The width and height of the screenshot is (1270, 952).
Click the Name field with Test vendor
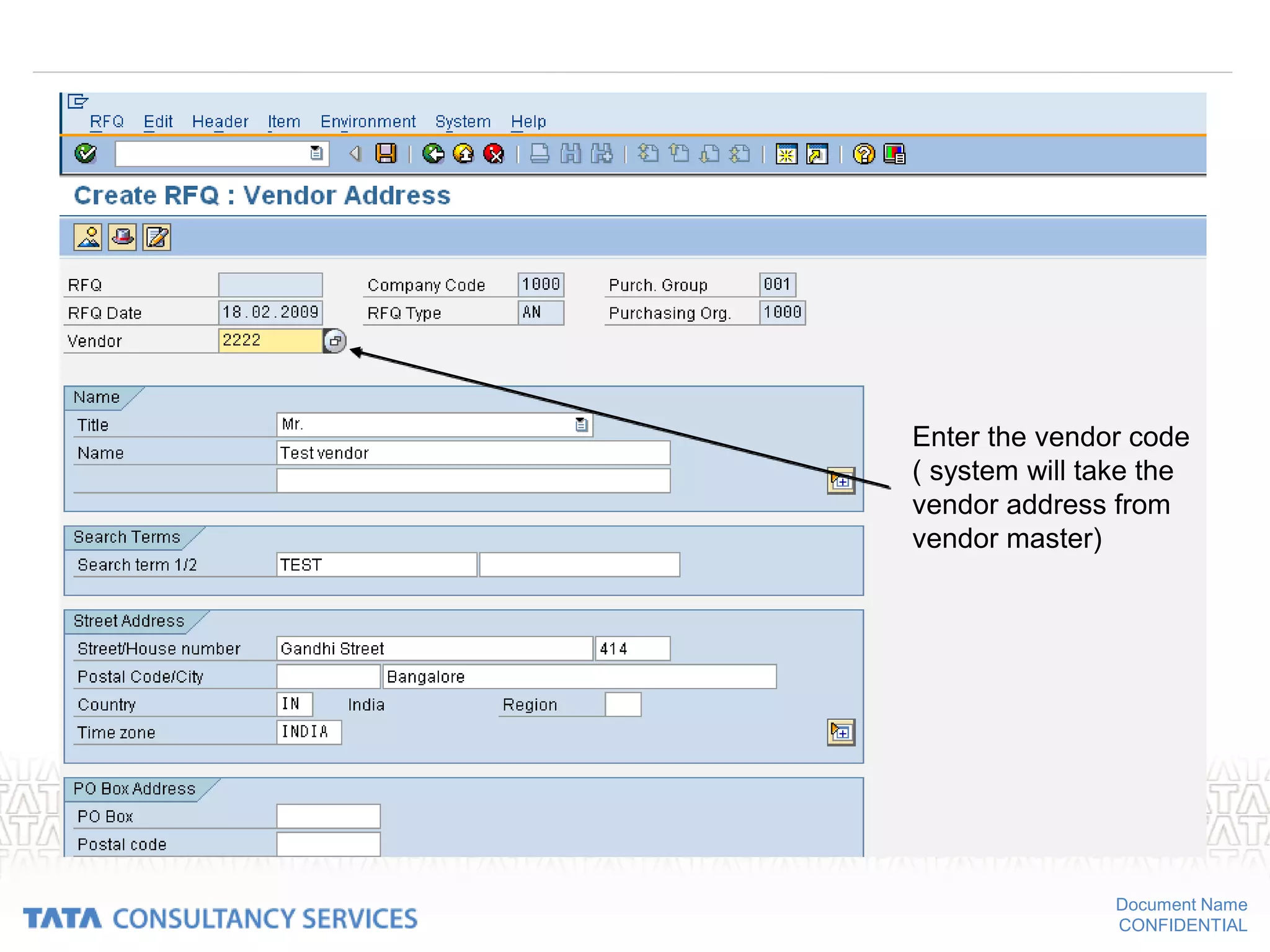(x=473, y=452)
